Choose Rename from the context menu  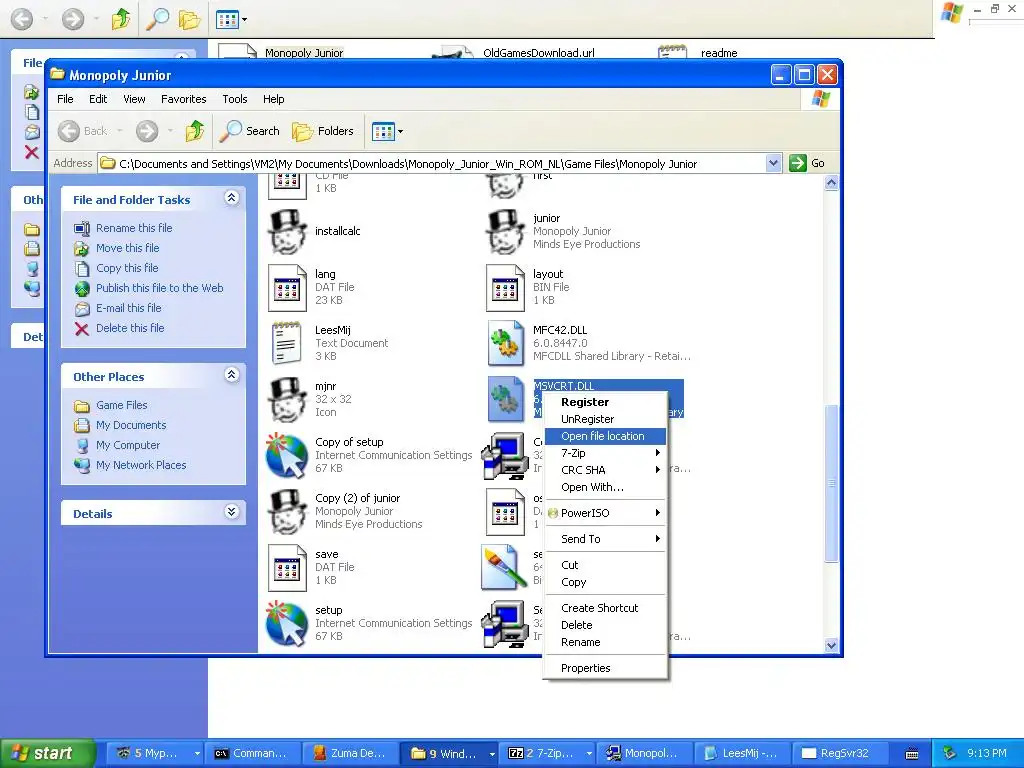[605, 642]
